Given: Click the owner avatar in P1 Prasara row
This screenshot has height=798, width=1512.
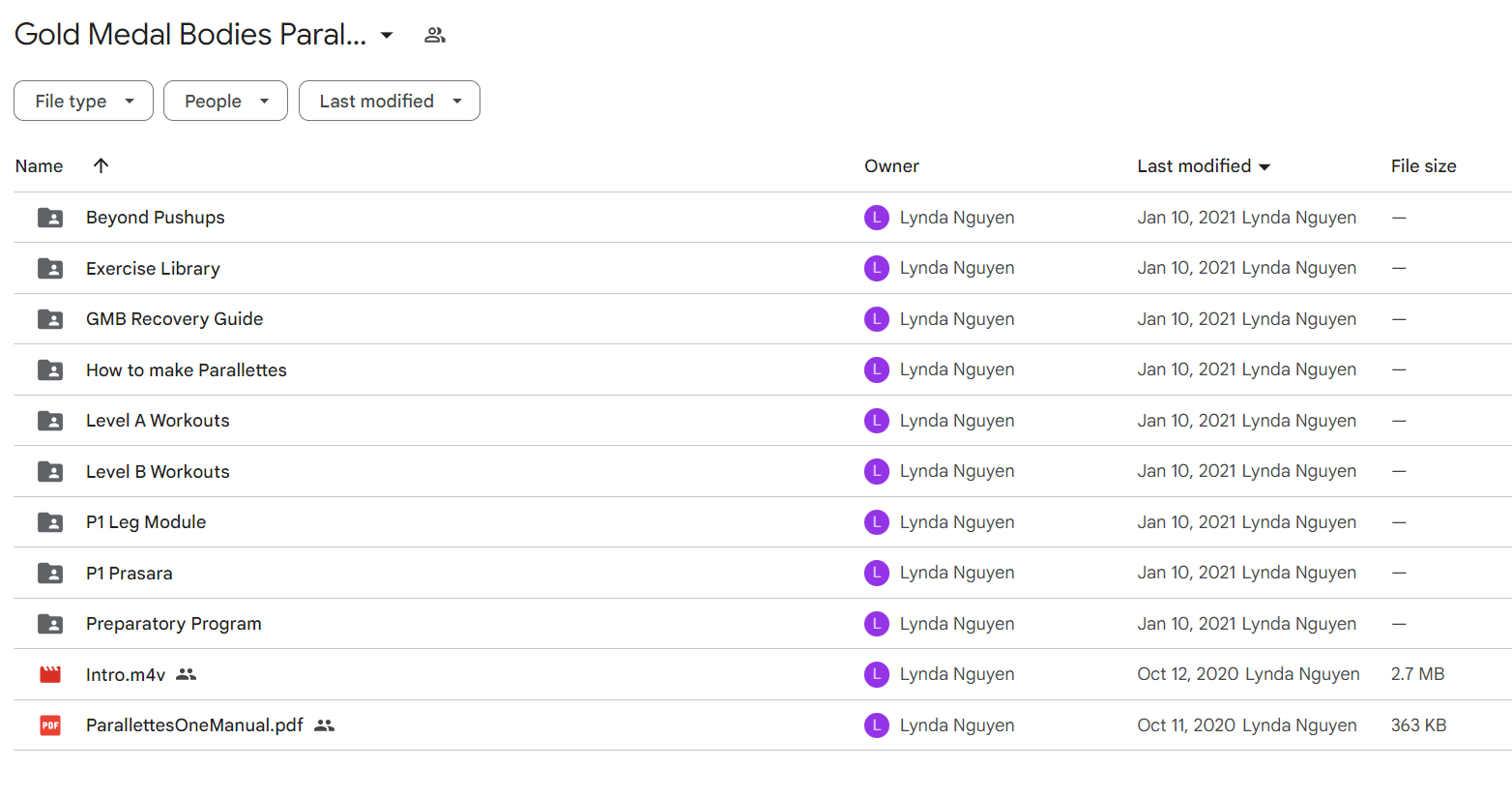Looking at the screenshot, I should [x=877, y=573].
